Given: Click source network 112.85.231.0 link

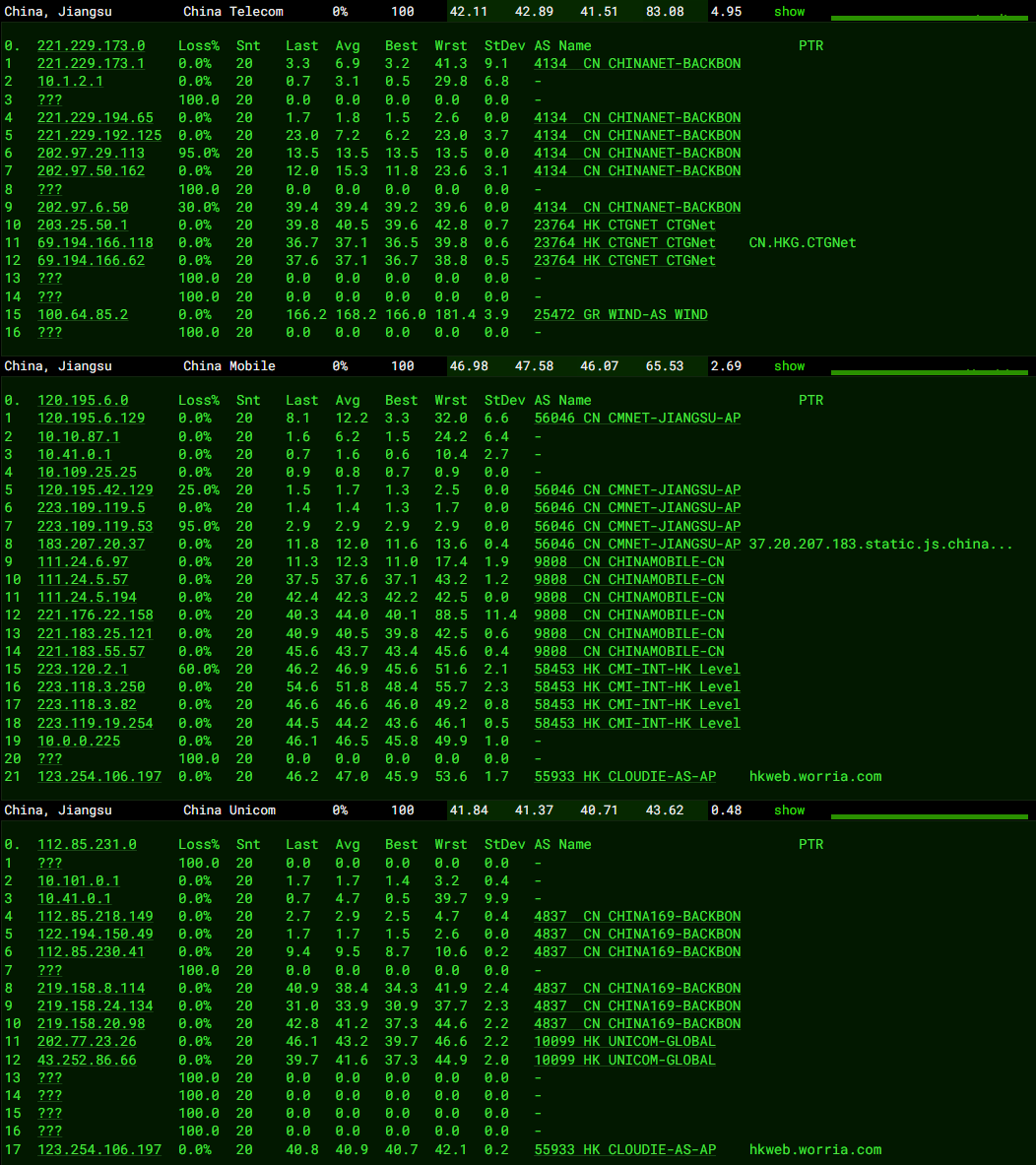Looking at the screenshot, I should [x=87, y=845].
